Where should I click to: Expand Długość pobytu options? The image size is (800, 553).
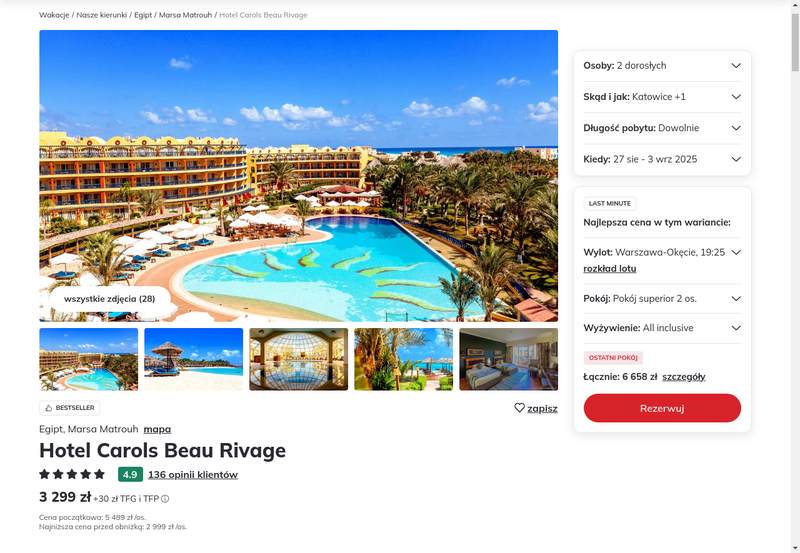(x=662, y=128)
